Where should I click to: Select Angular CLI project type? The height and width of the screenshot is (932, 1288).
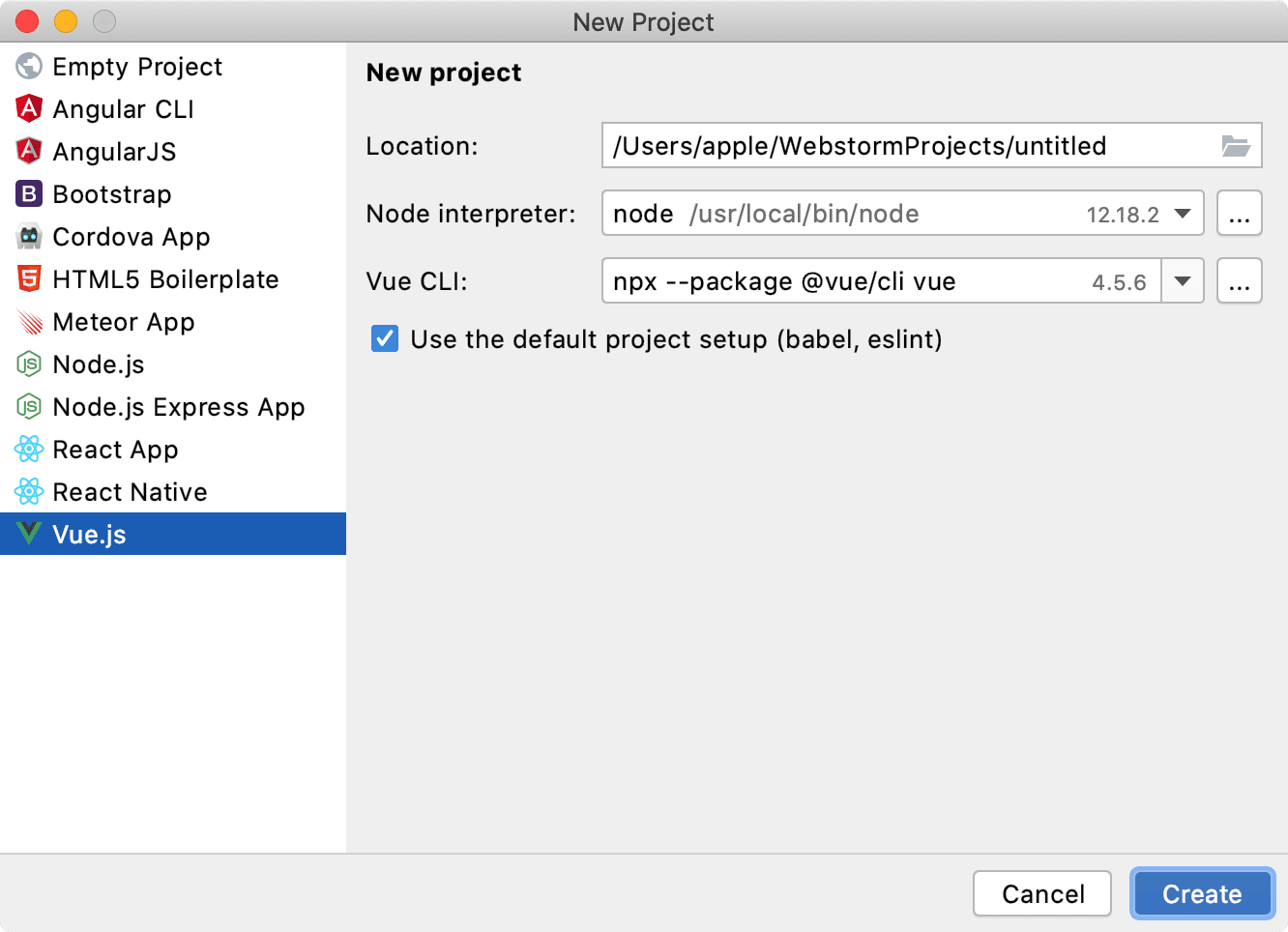click(173, 108)
